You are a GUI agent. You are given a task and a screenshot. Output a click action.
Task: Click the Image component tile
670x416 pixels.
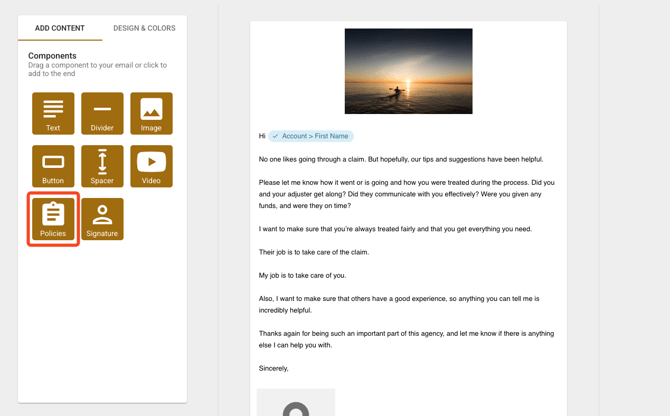click(151, 113)
